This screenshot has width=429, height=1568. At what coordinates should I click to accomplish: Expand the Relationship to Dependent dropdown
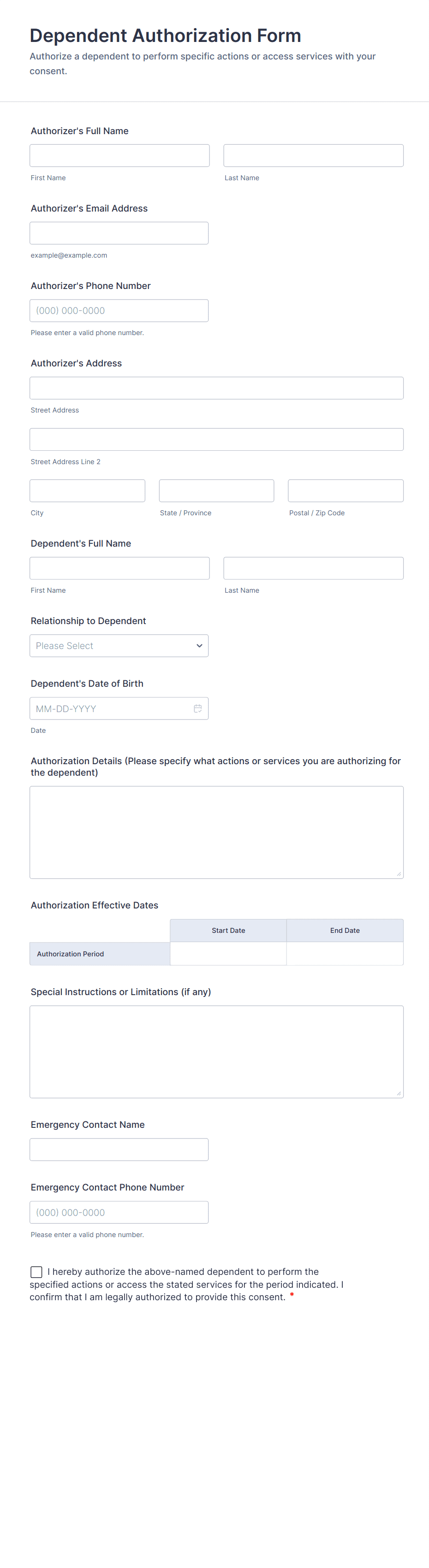119,646
